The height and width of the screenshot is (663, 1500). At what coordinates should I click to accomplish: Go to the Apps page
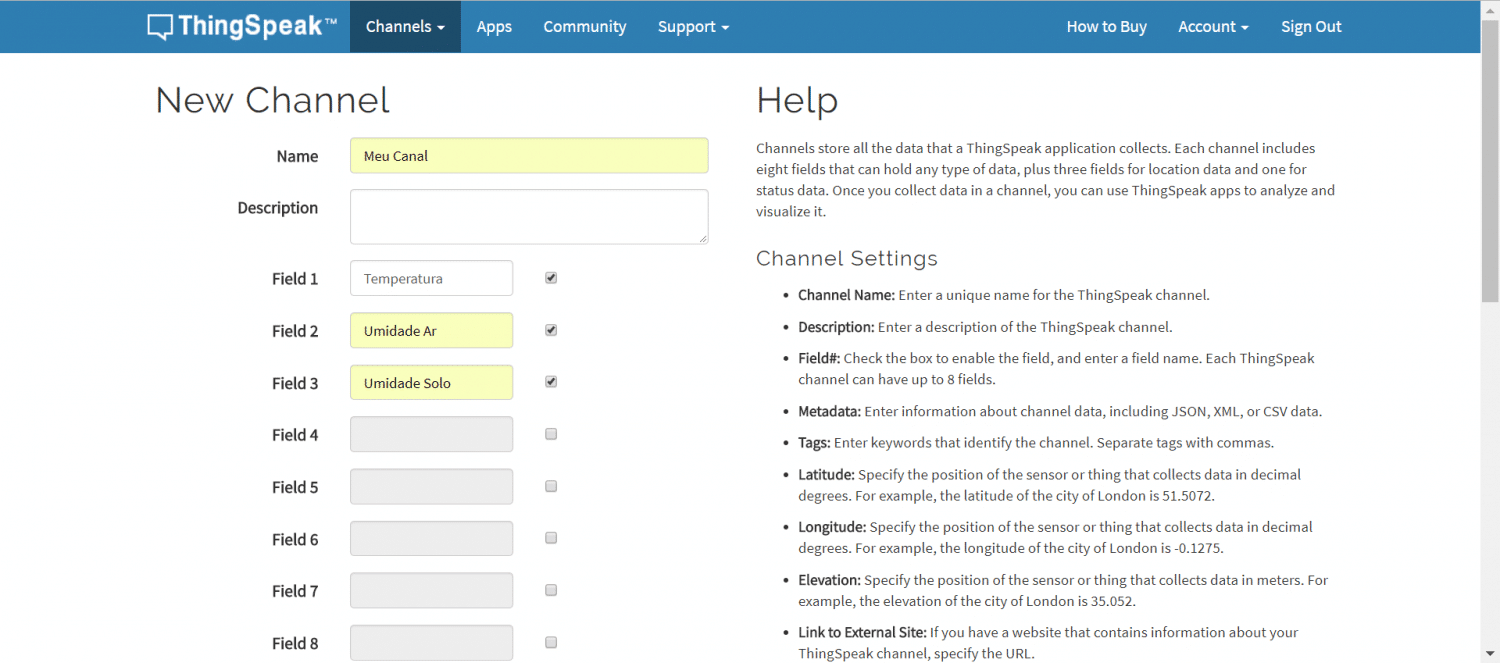coord(494,27)
